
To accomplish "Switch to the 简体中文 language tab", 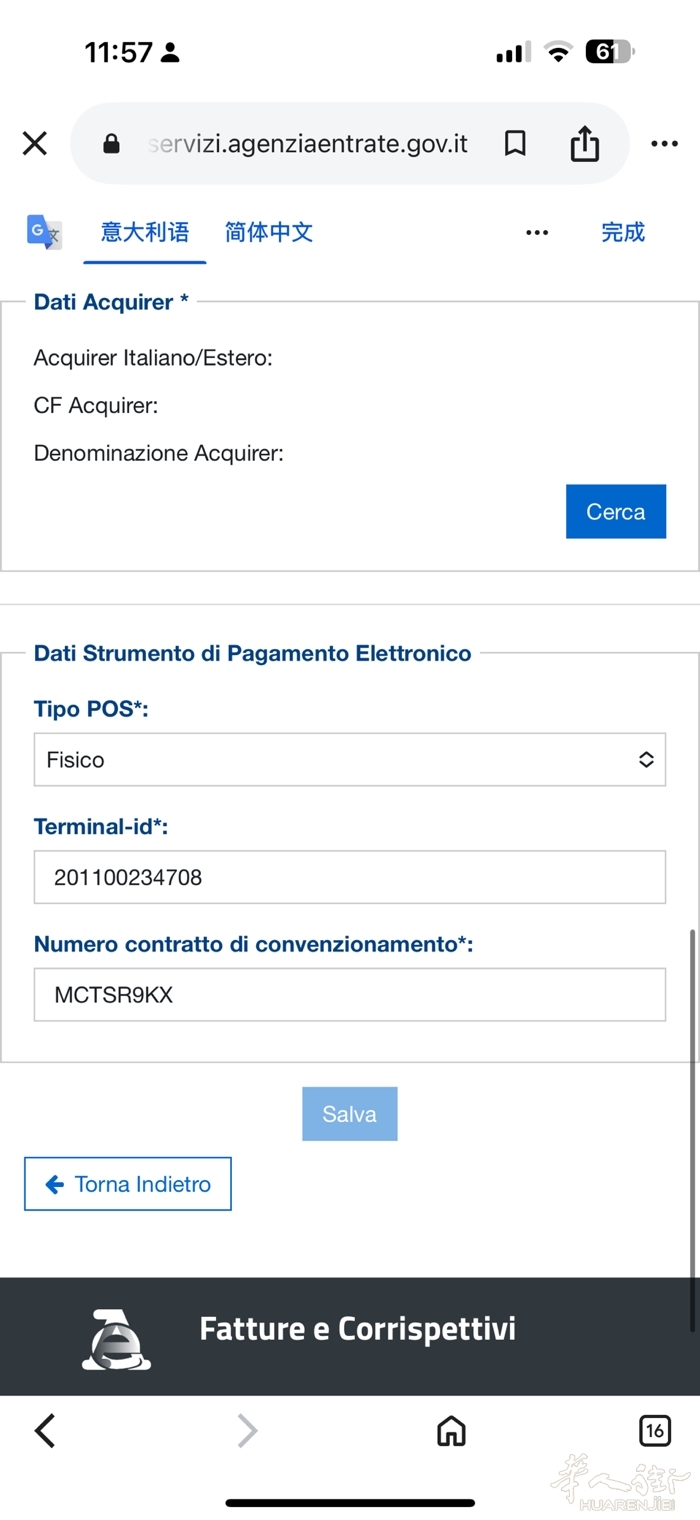I will (269, 233).
